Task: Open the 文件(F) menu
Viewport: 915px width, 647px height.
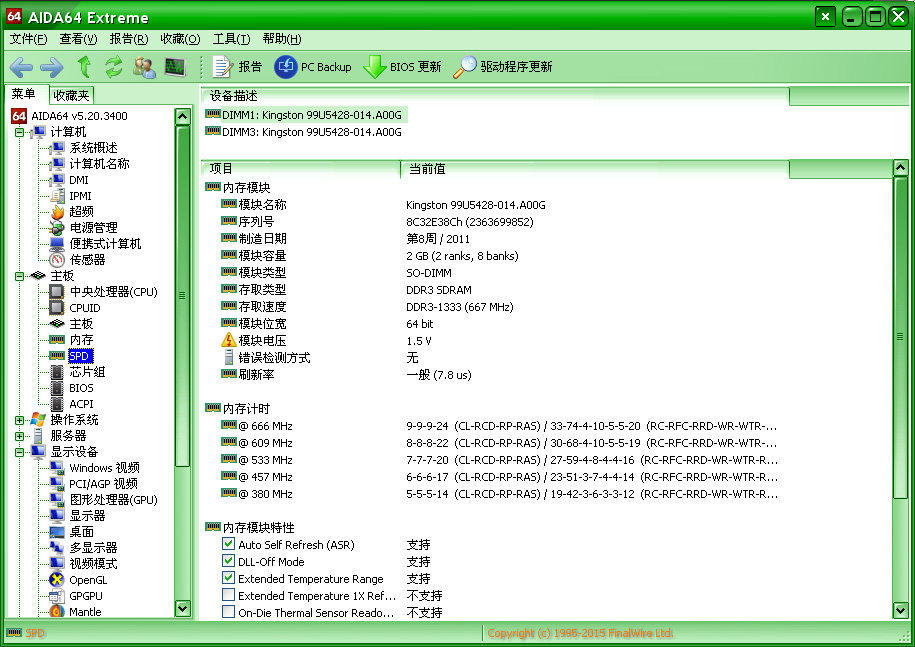Action: [28, 39]
